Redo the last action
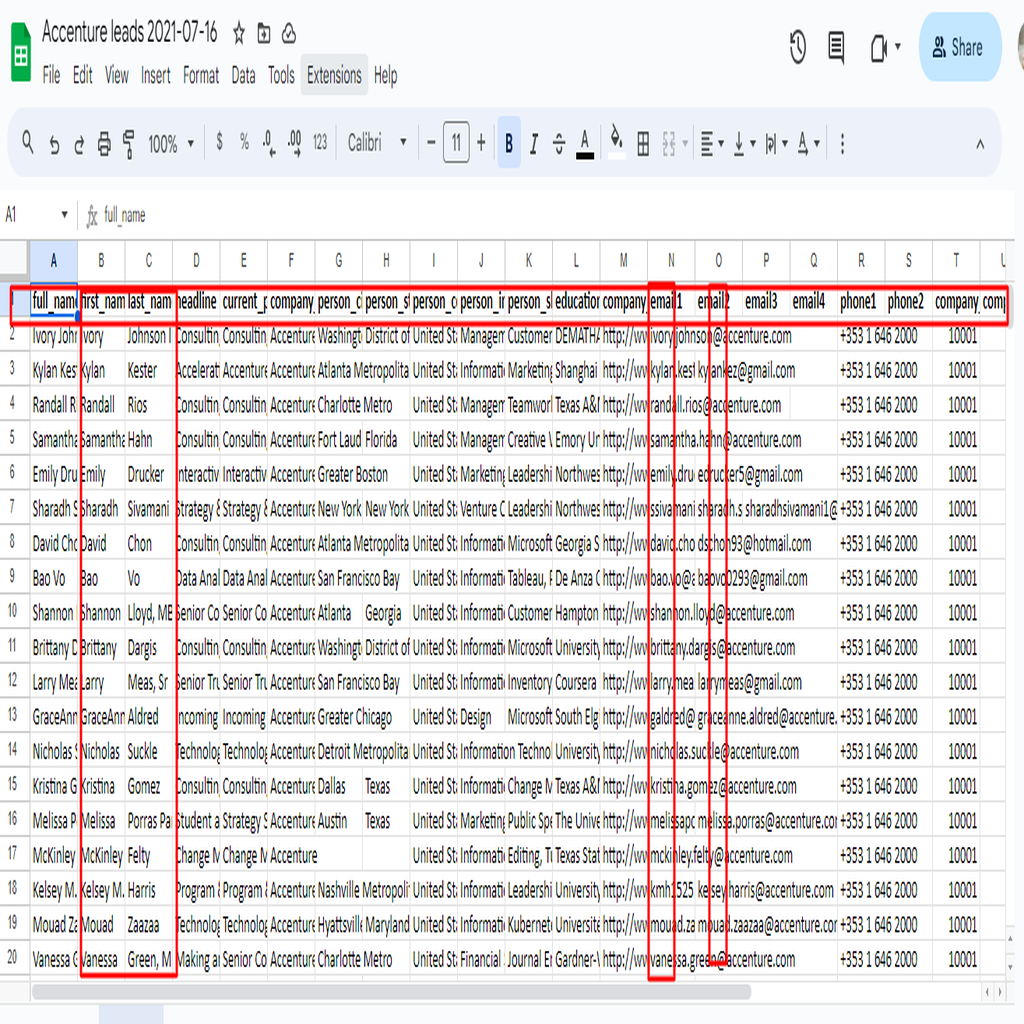 pyautogui.click(x=79, y=144)
